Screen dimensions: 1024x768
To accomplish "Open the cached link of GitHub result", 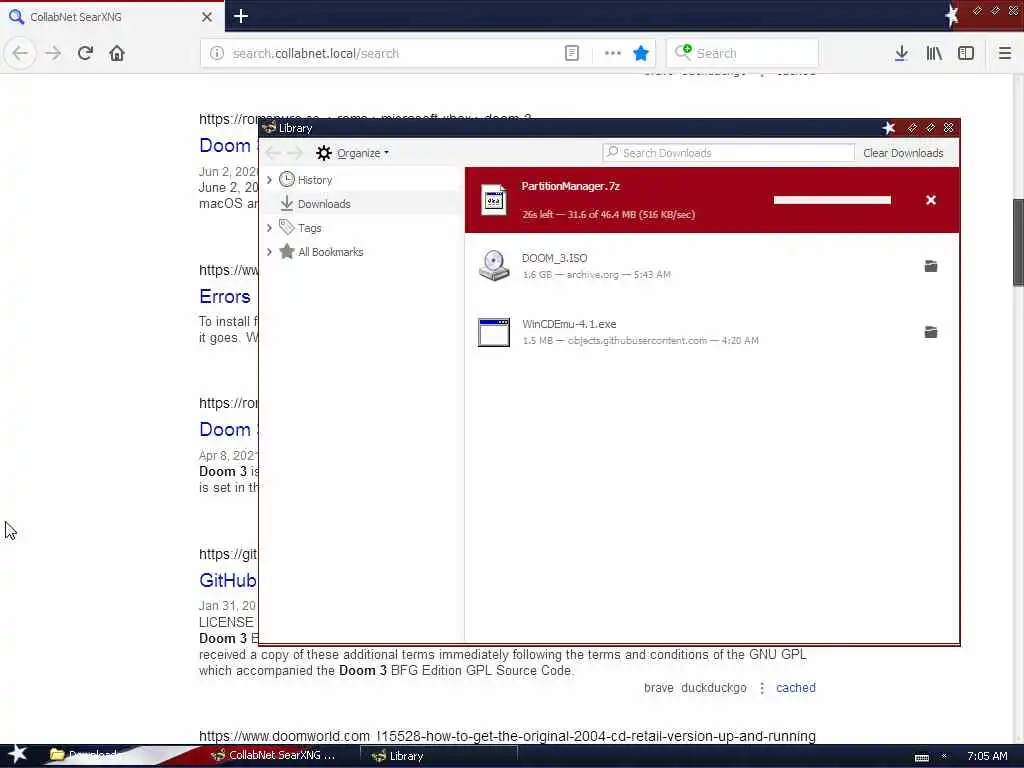I will click(x=795, y=688).
